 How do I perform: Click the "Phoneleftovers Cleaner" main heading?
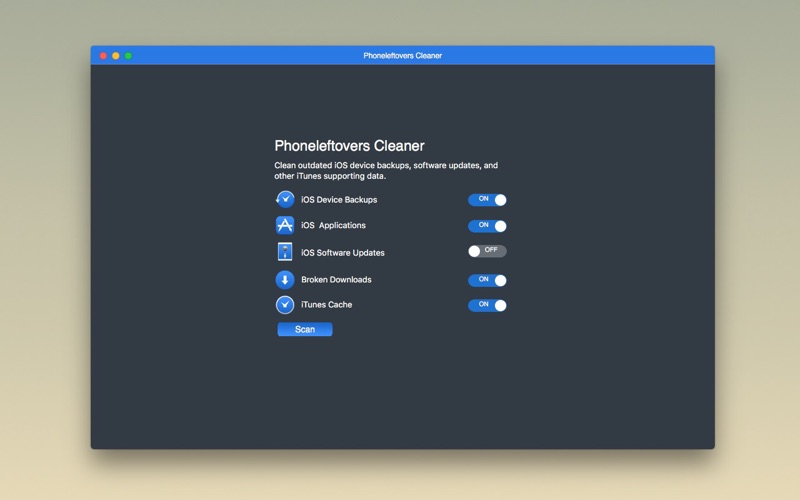tap(349, 146)
